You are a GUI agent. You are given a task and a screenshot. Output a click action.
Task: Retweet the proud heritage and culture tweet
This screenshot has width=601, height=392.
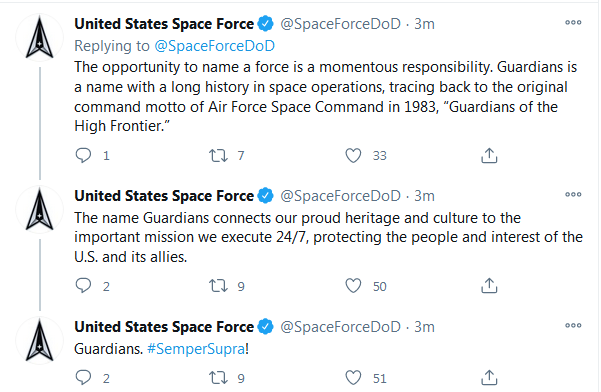tap(218, 286)
